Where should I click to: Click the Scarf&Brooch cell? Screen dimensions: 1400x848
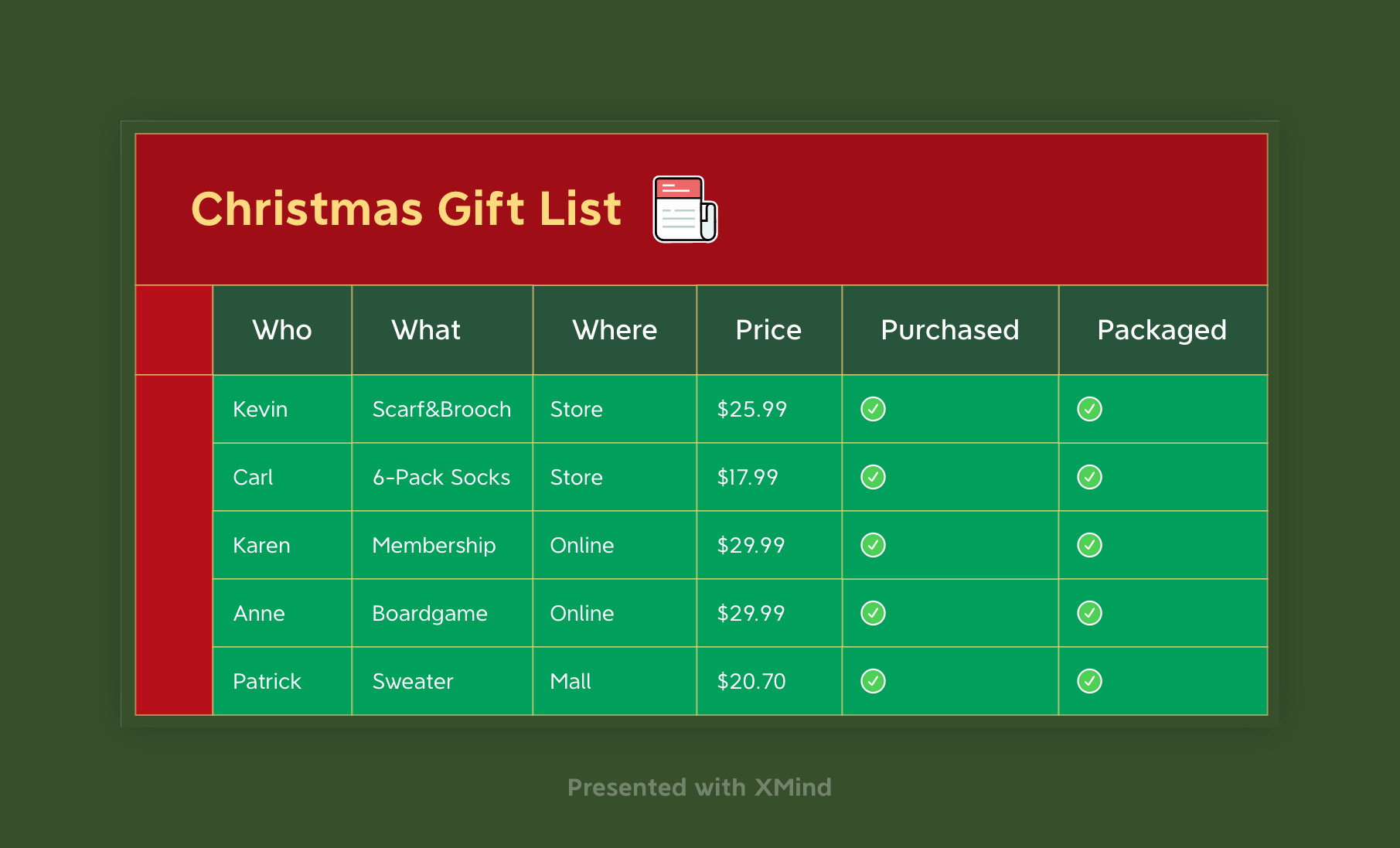click(x=442, y=409)
